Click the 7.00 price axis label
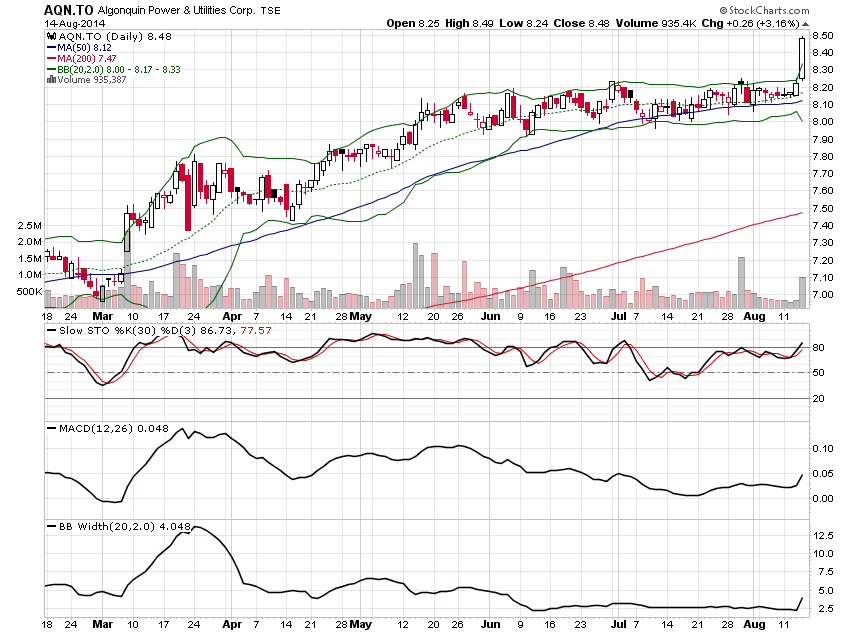Viewport: 850px width, 633px height. pos(823,295)
